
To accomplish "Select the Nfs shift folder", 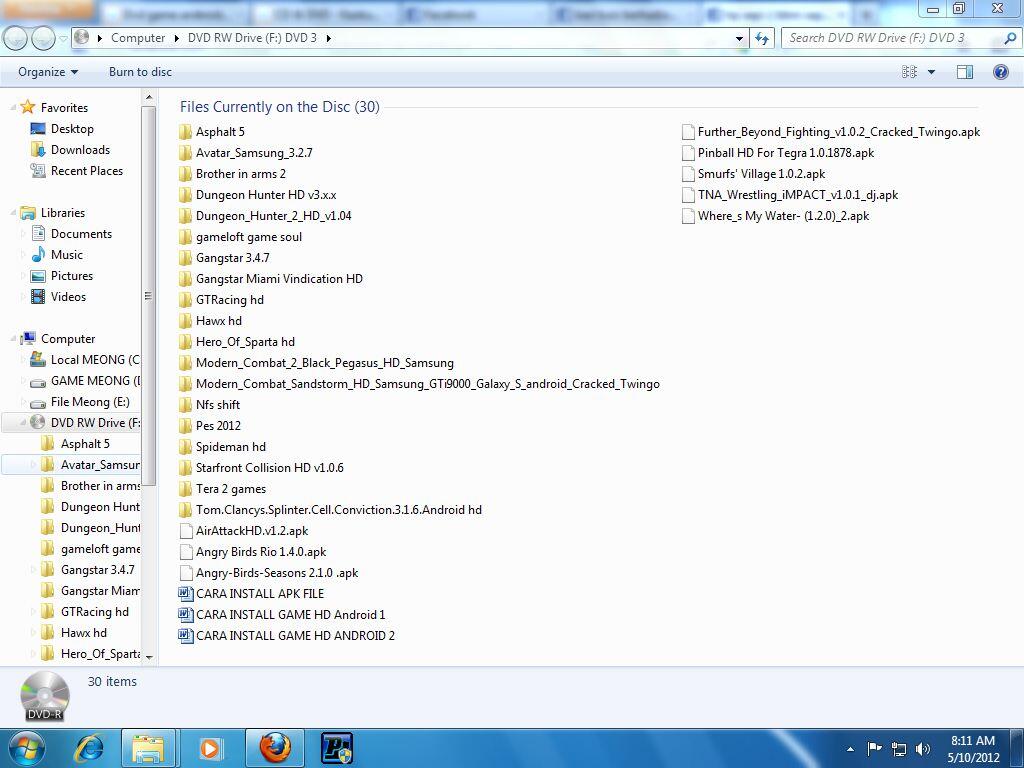I will [x=209, y=405].
